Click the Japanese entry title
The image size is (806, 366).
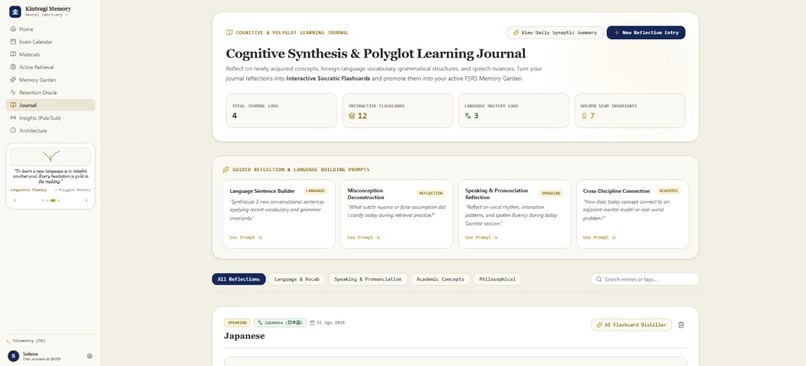[x=244, y=336]
